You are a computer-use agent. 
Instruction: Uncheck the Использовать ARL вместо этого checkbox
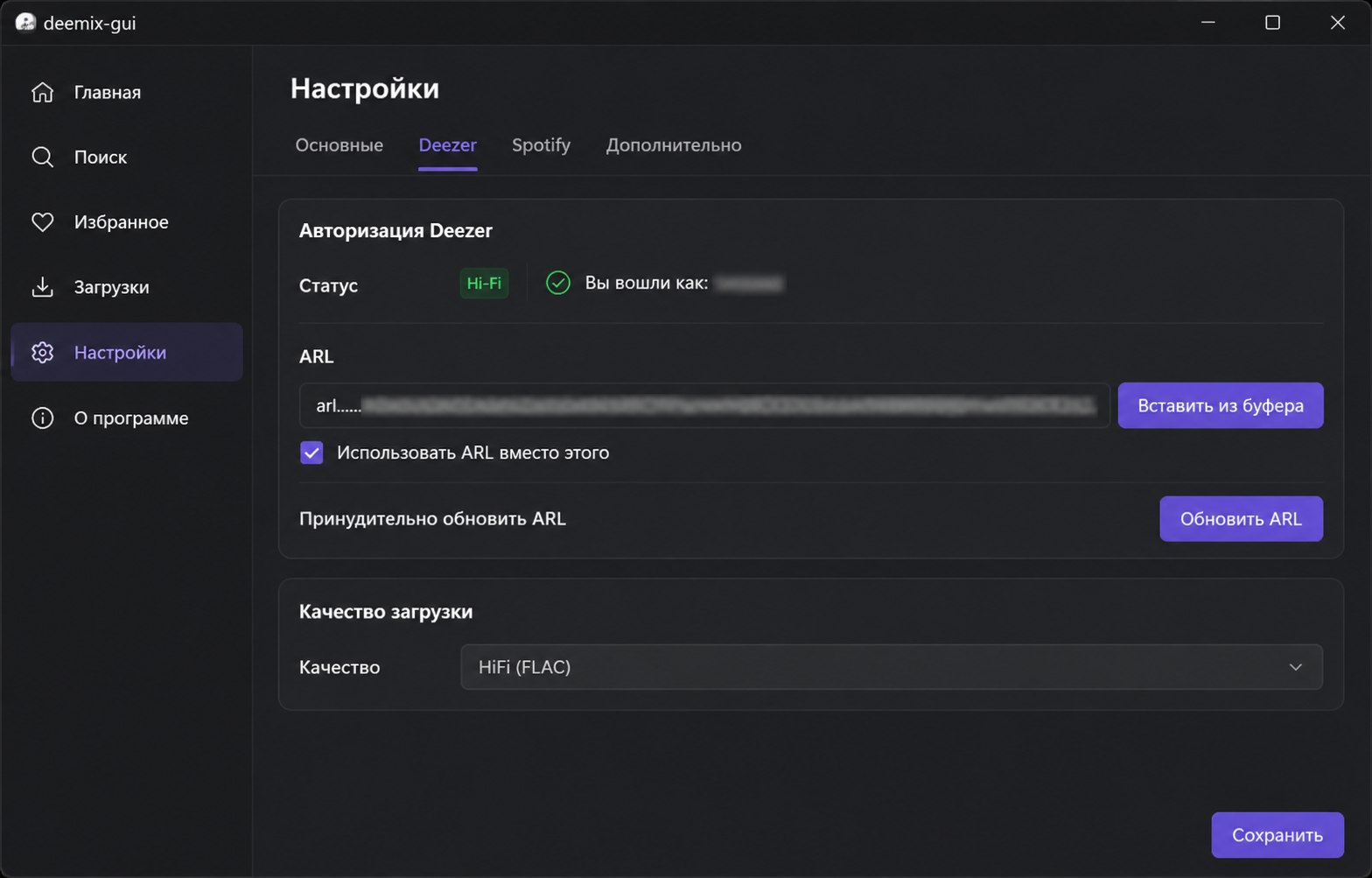click(x=311, y=453)
